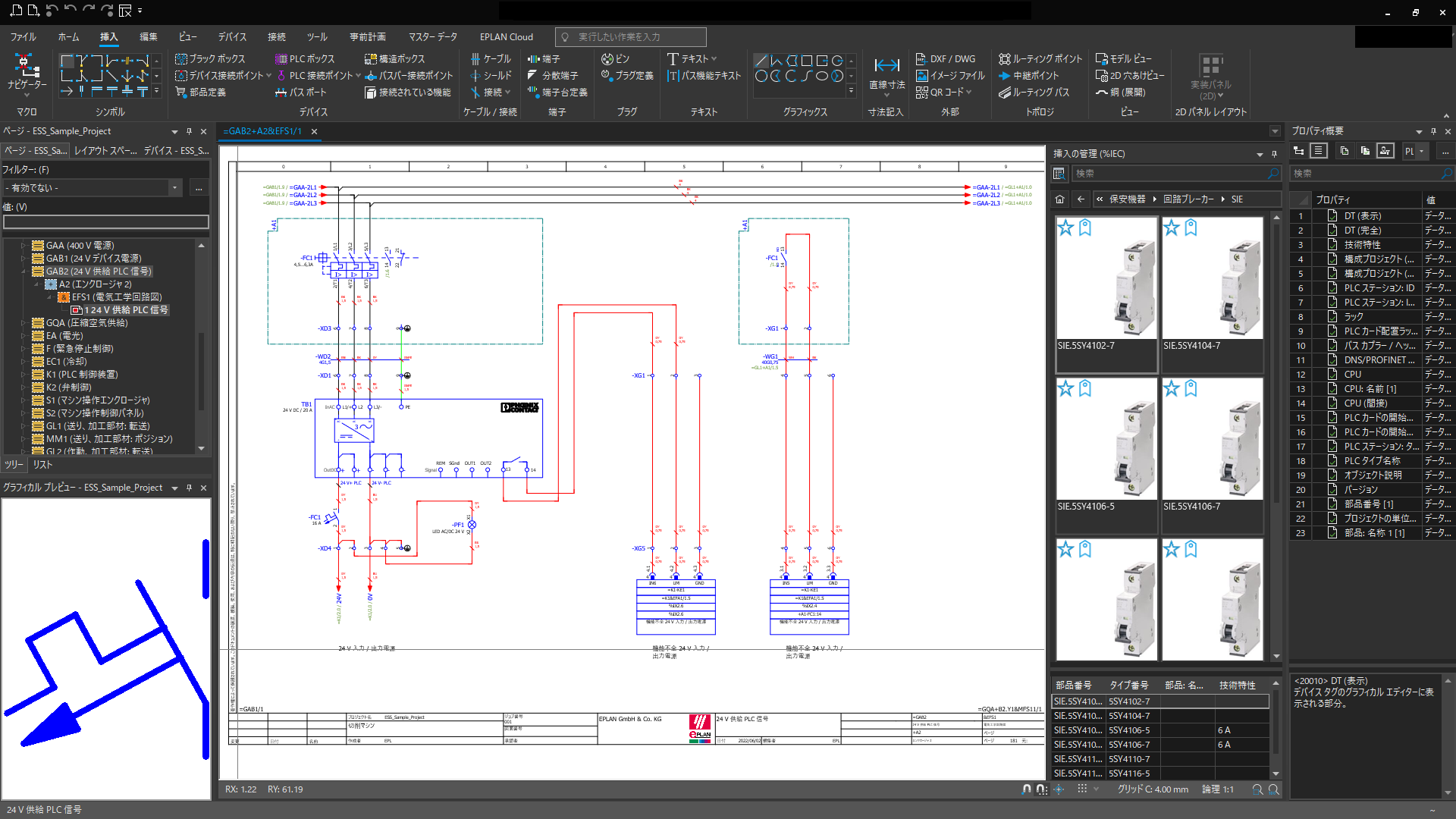Expand the GAA (400 V 電源) tree node
This screenshot has width=1456, height=819.
pyautogui.click(x=24, y=246)
